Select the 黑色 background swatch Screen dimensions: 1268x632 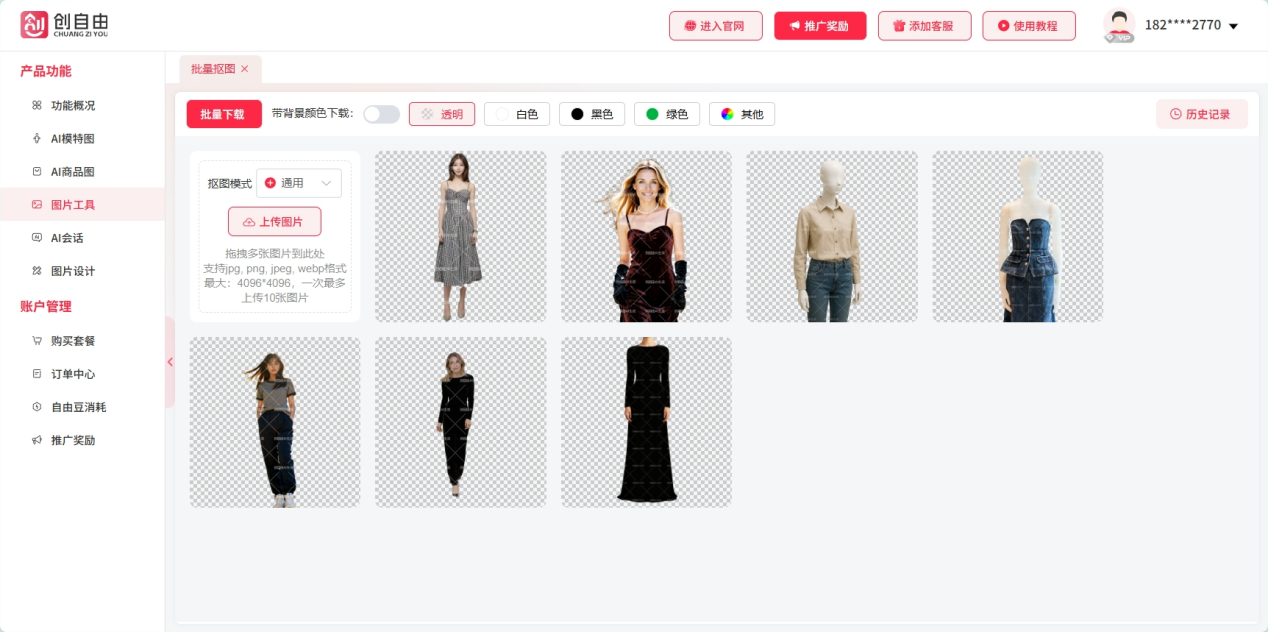point(591,114)
